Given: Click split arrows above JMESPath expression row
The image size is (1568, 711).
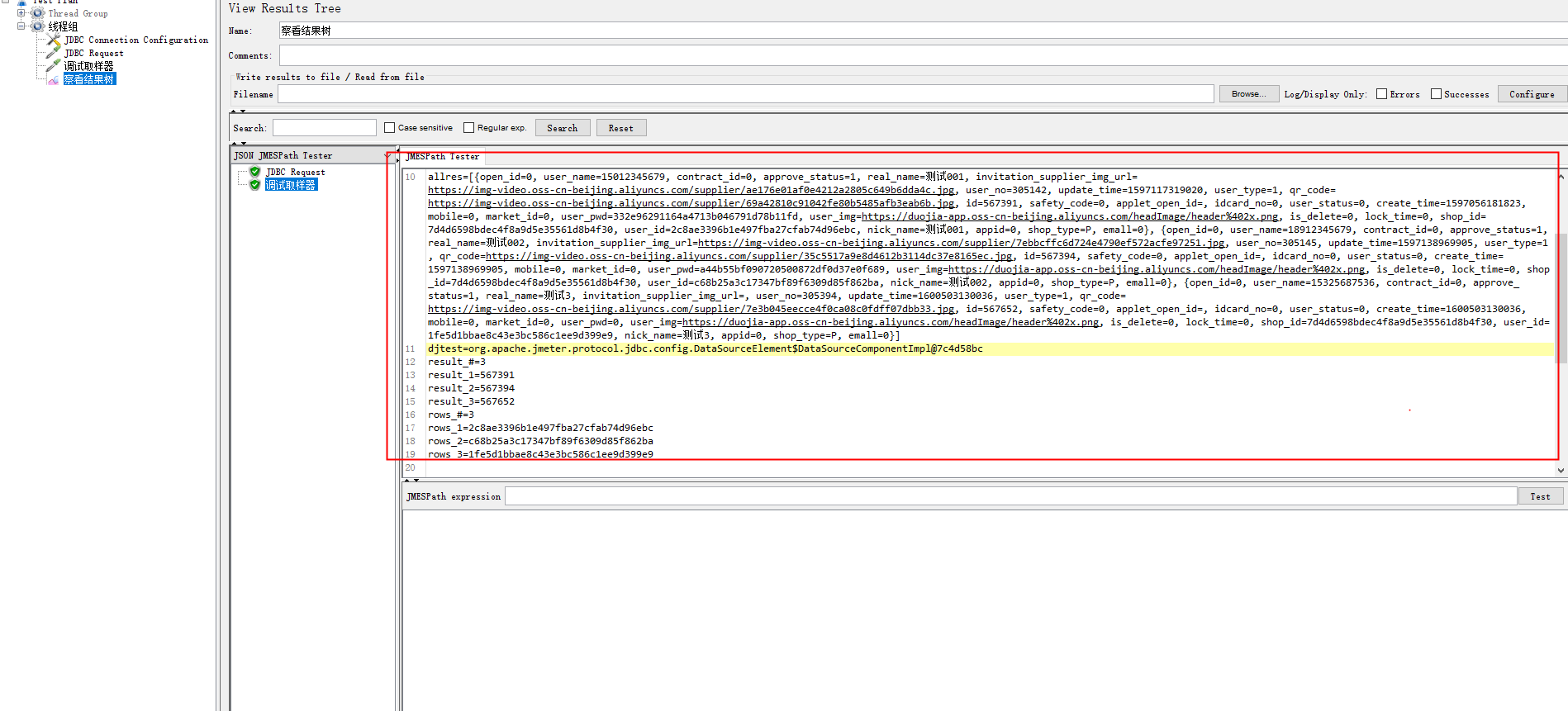Looking at the screenshot, I should (411, 480).
